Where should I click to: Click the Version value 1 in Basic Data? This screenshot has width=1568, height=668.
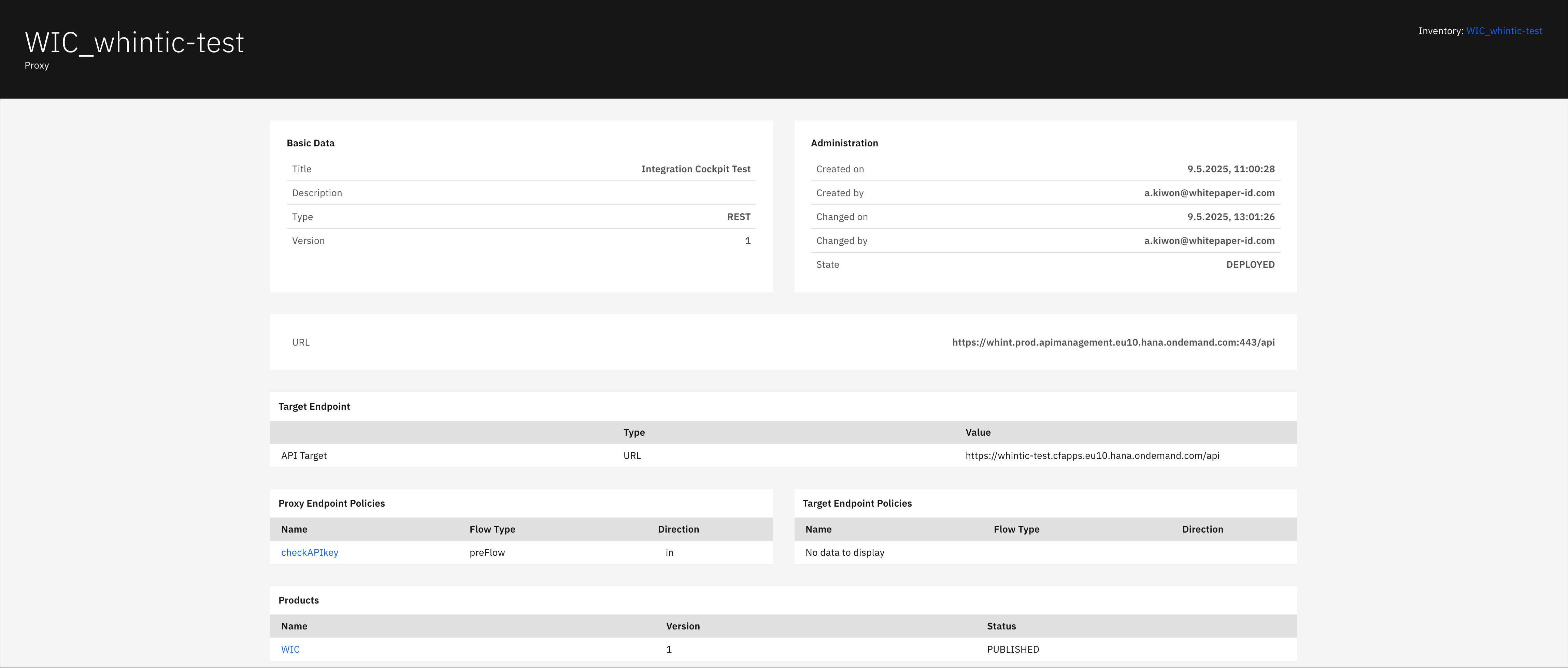(747, 241)
